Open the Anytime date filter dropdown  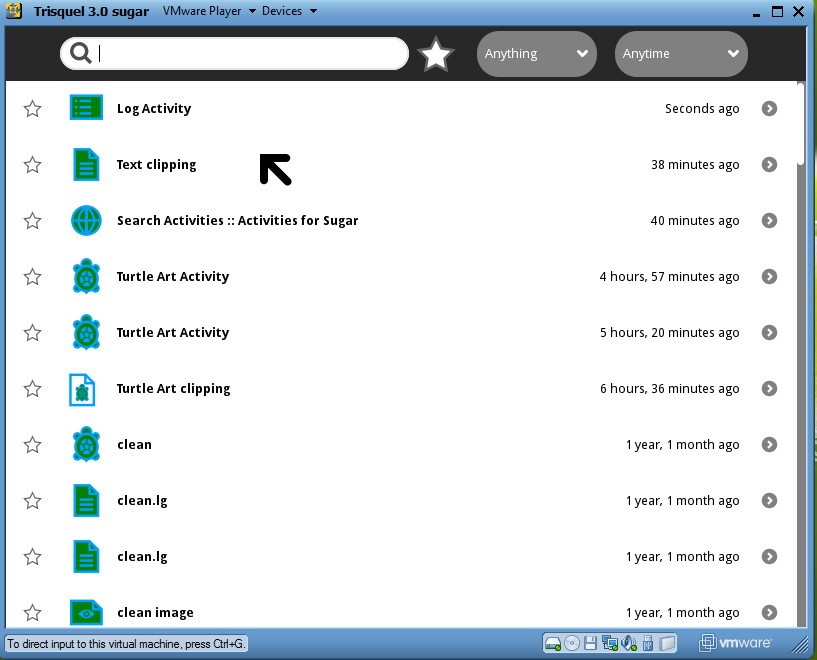(680, 54)
